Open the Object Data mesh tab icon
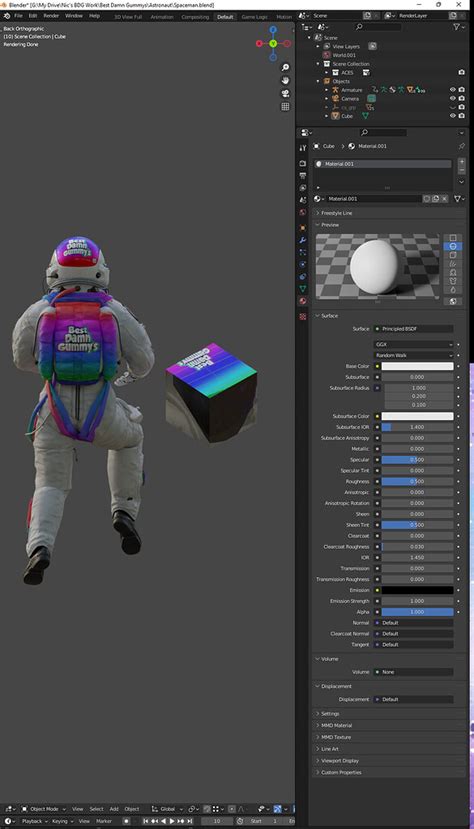The image size is (474, 829). pyautogui.click(x=303, y=289)
